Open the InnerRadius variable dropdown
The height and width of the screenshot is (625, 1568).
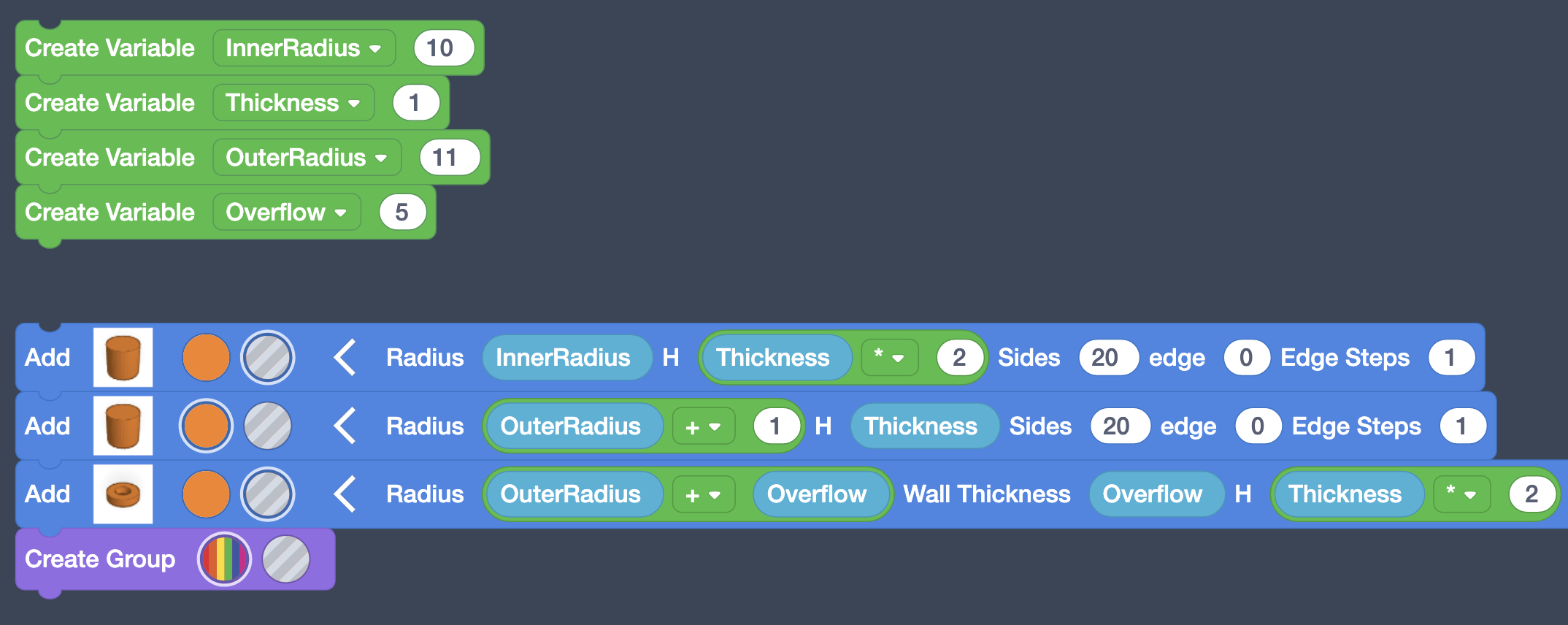(x=304, y=48)
